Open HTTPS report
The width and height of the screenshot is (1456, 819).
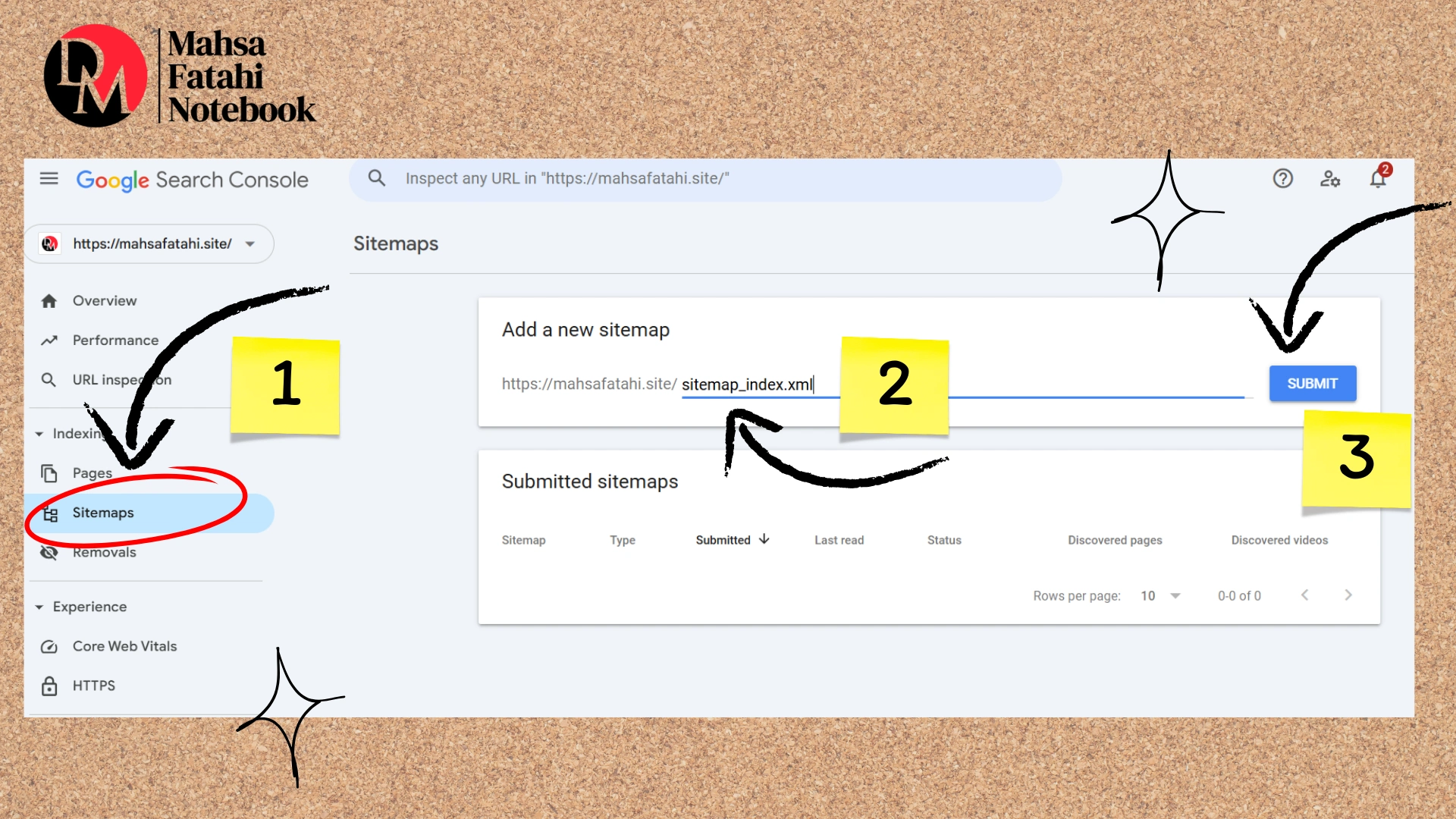[94, 686]
